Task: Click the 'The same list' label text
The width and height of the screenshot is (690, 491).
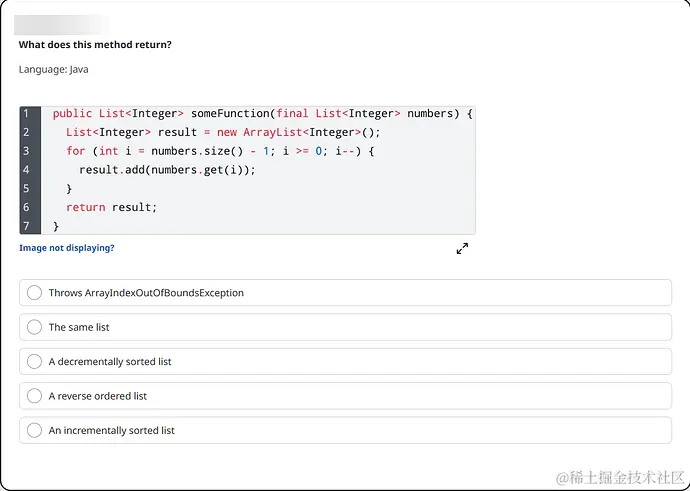Action: (79, 327)
